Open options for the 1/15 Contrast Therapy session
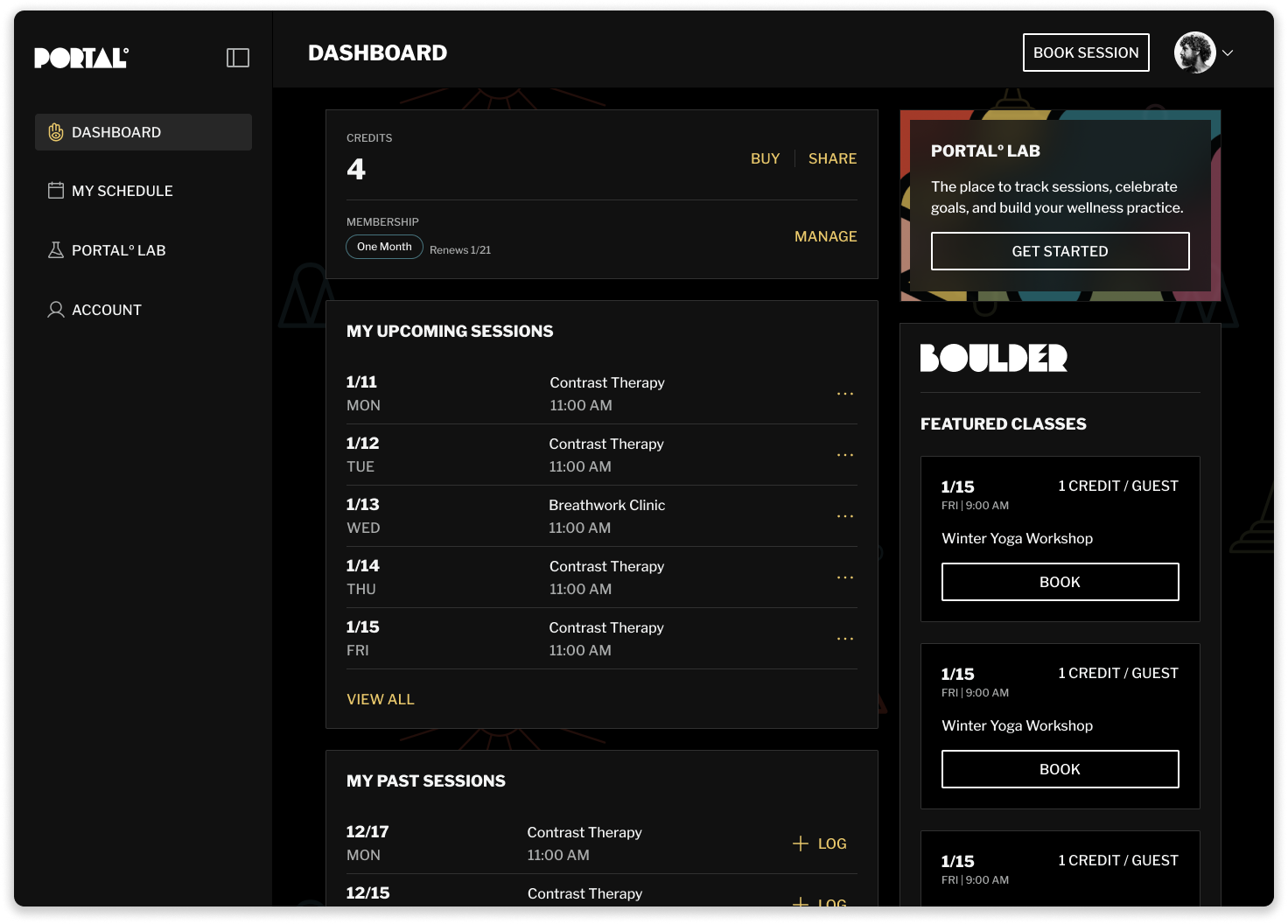 coord(844,638)
